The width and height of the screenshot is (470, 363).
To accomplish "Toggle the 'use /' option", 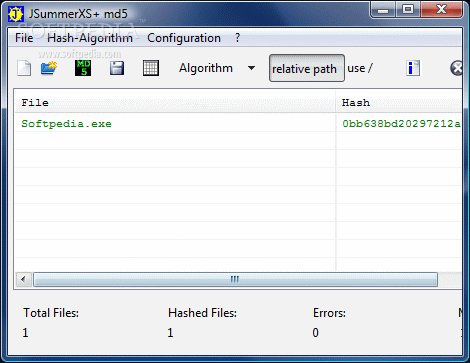I will pos(360,68).
